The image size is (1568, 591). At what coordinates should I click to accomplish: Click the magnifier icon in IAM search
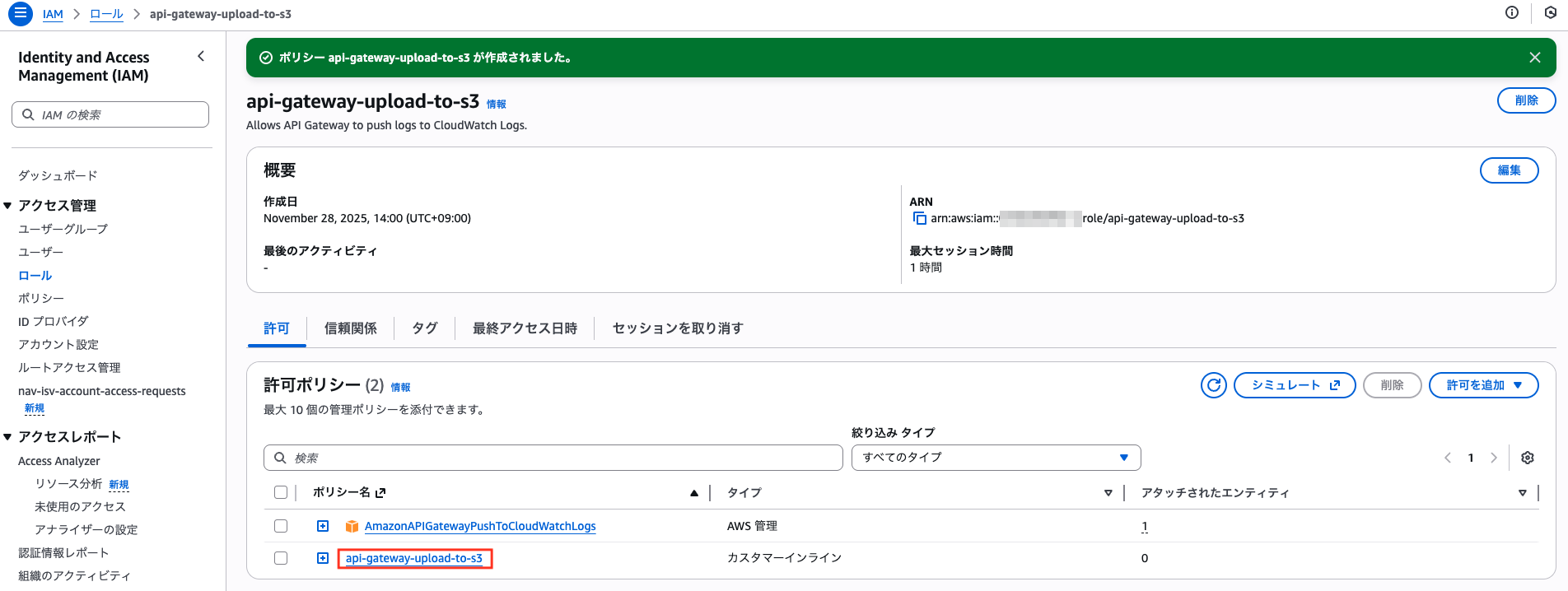tap(28, 114)
